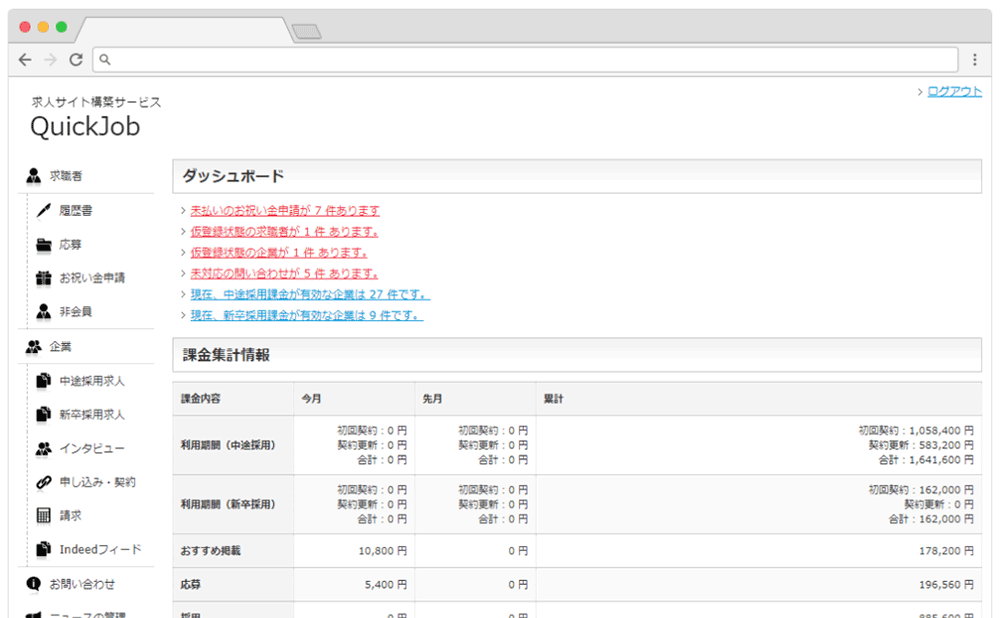Click the ログアウト link
The image size is (1000, 618).
pyautogui.click(x=954, y=92)
